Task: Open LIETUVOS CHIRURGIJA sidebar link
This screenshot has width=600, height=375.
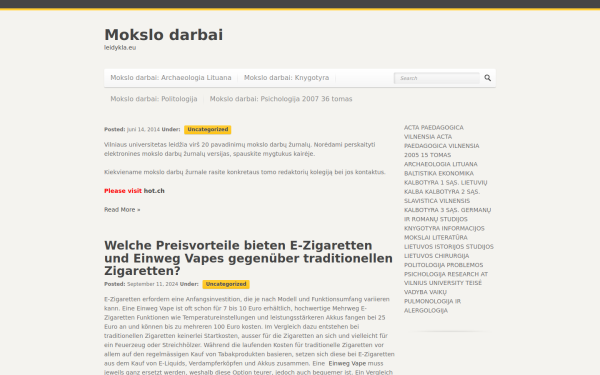Action: pyautogui.click(x=436, y=256)
